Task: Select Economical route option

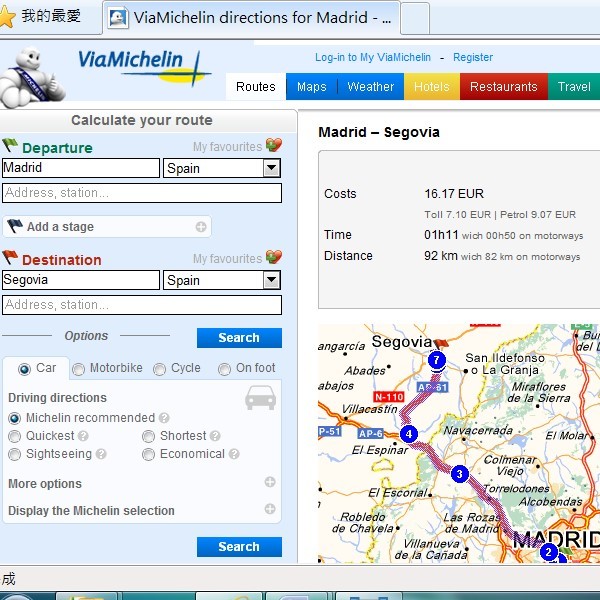Action: point(148,454)
